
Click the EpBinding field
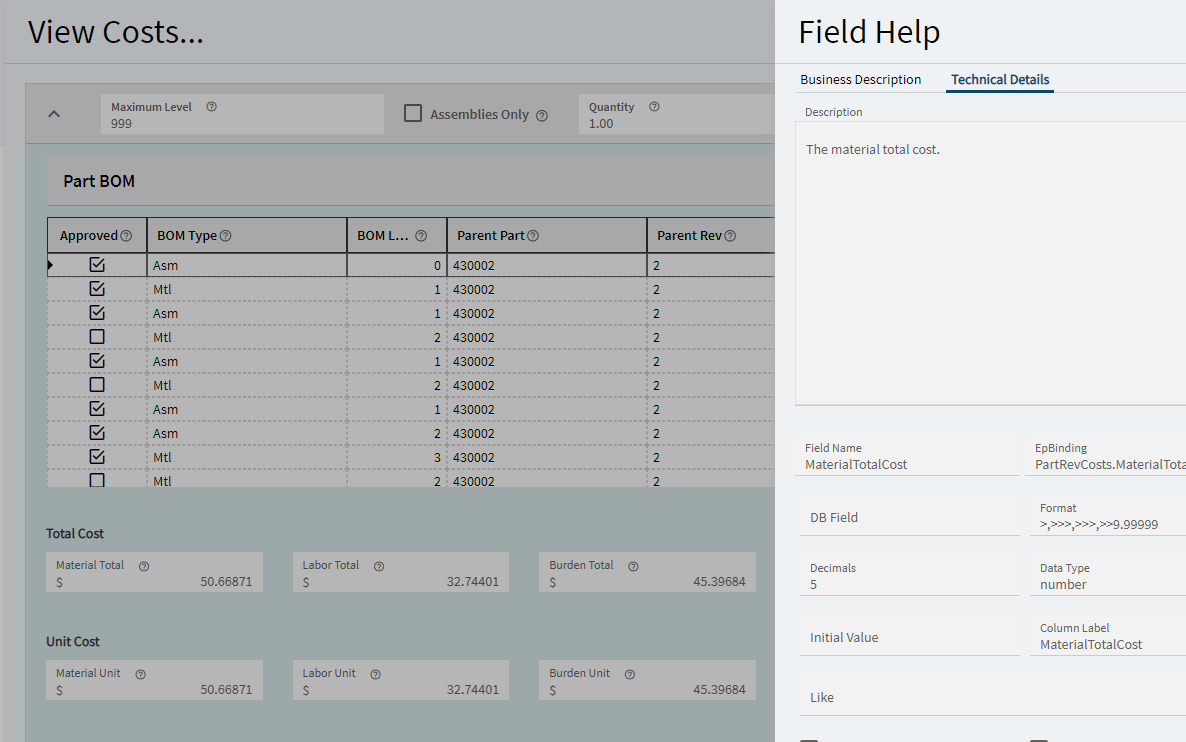(x=1105, y=457)
